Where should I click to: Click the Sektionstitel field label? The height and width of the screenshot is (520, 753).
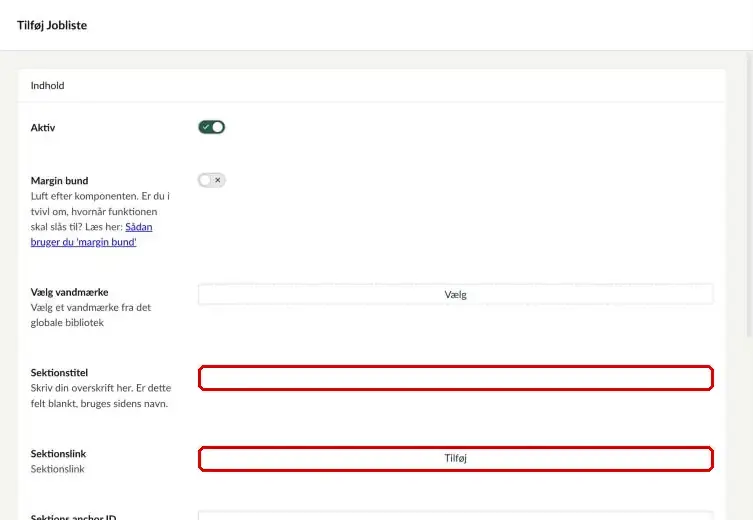click(59, 373)
